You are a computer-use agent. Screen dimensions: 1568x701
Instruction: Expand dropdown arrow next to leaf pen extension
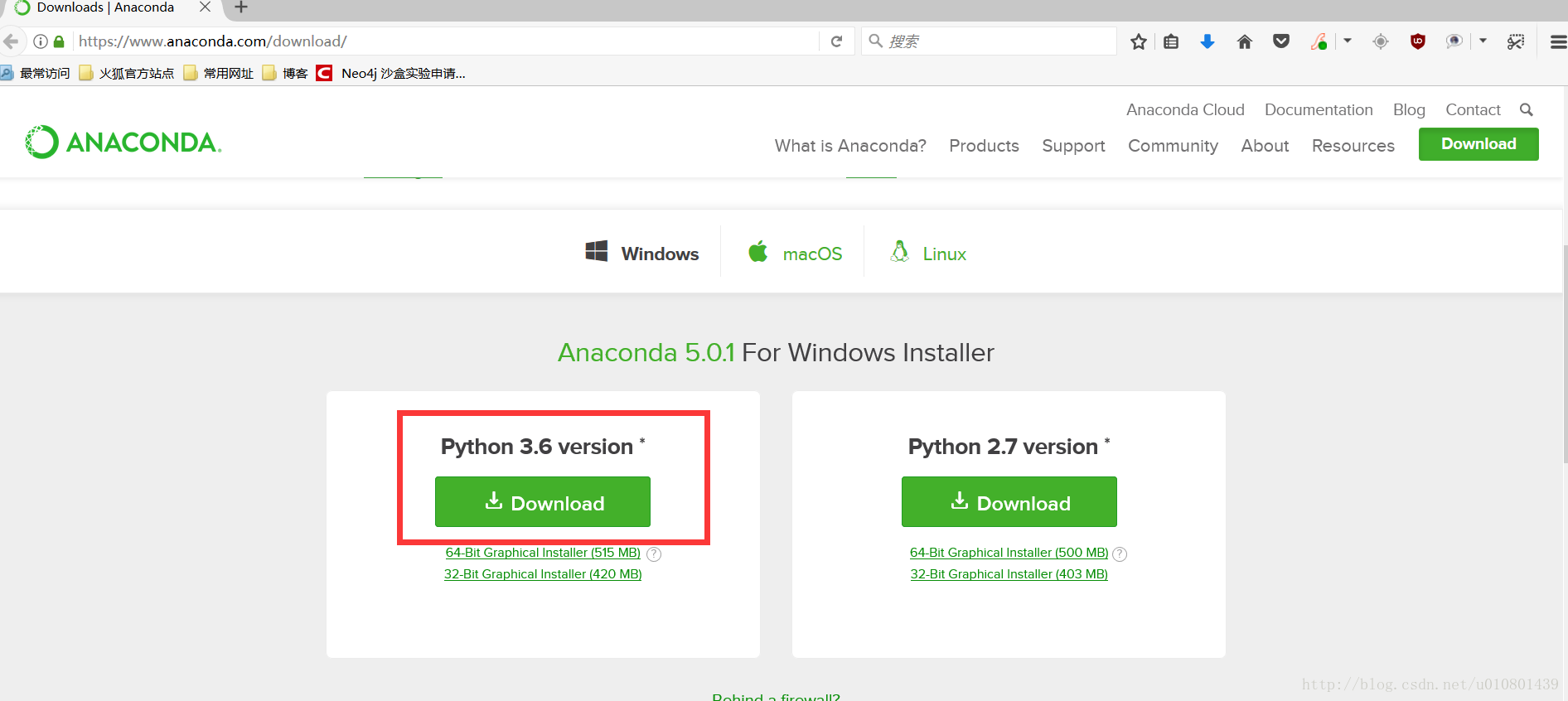[x=1348, y=41]
